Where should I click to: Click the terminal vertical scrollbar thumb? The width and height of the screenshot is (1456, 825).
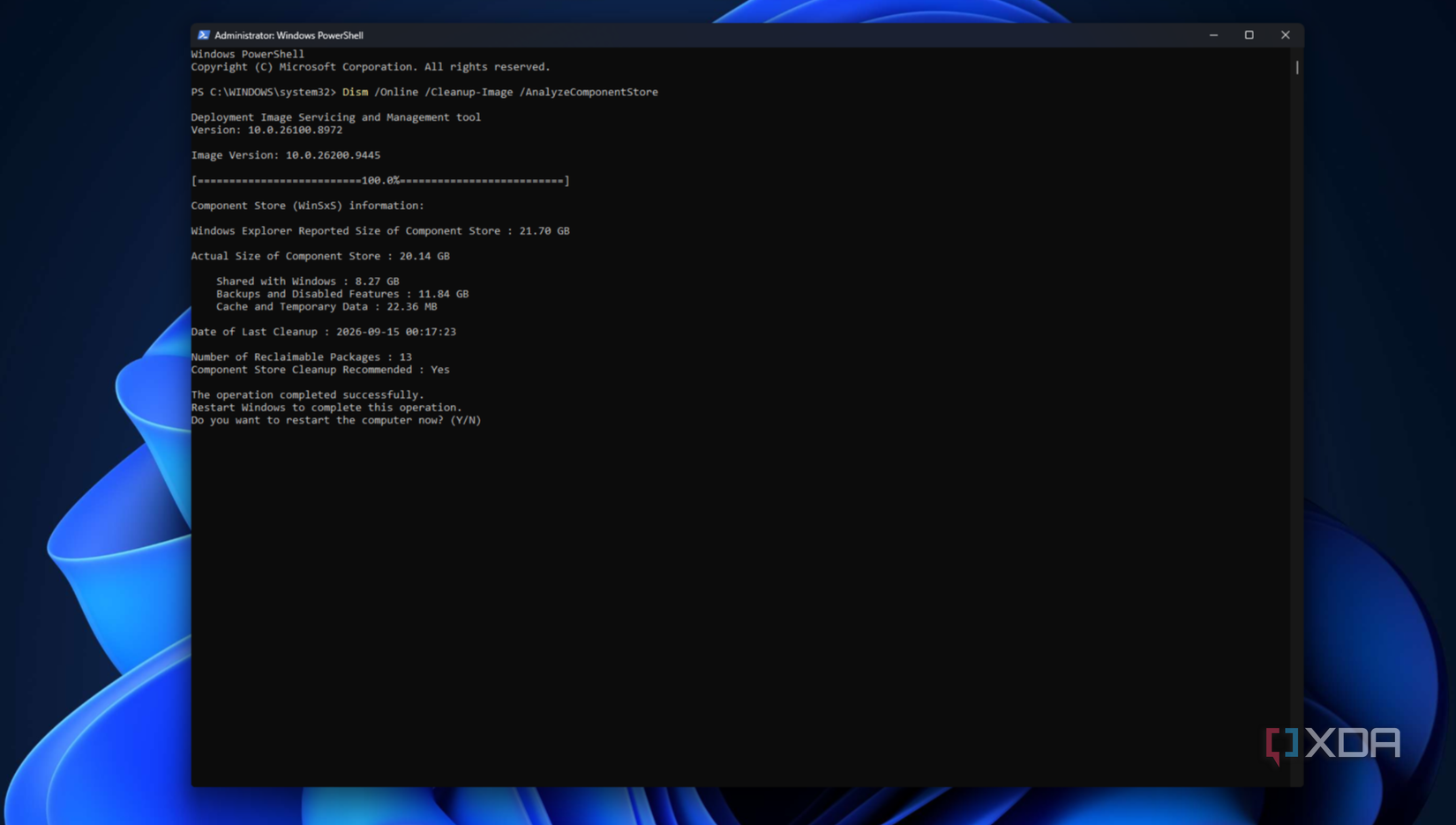point(1296,67)
